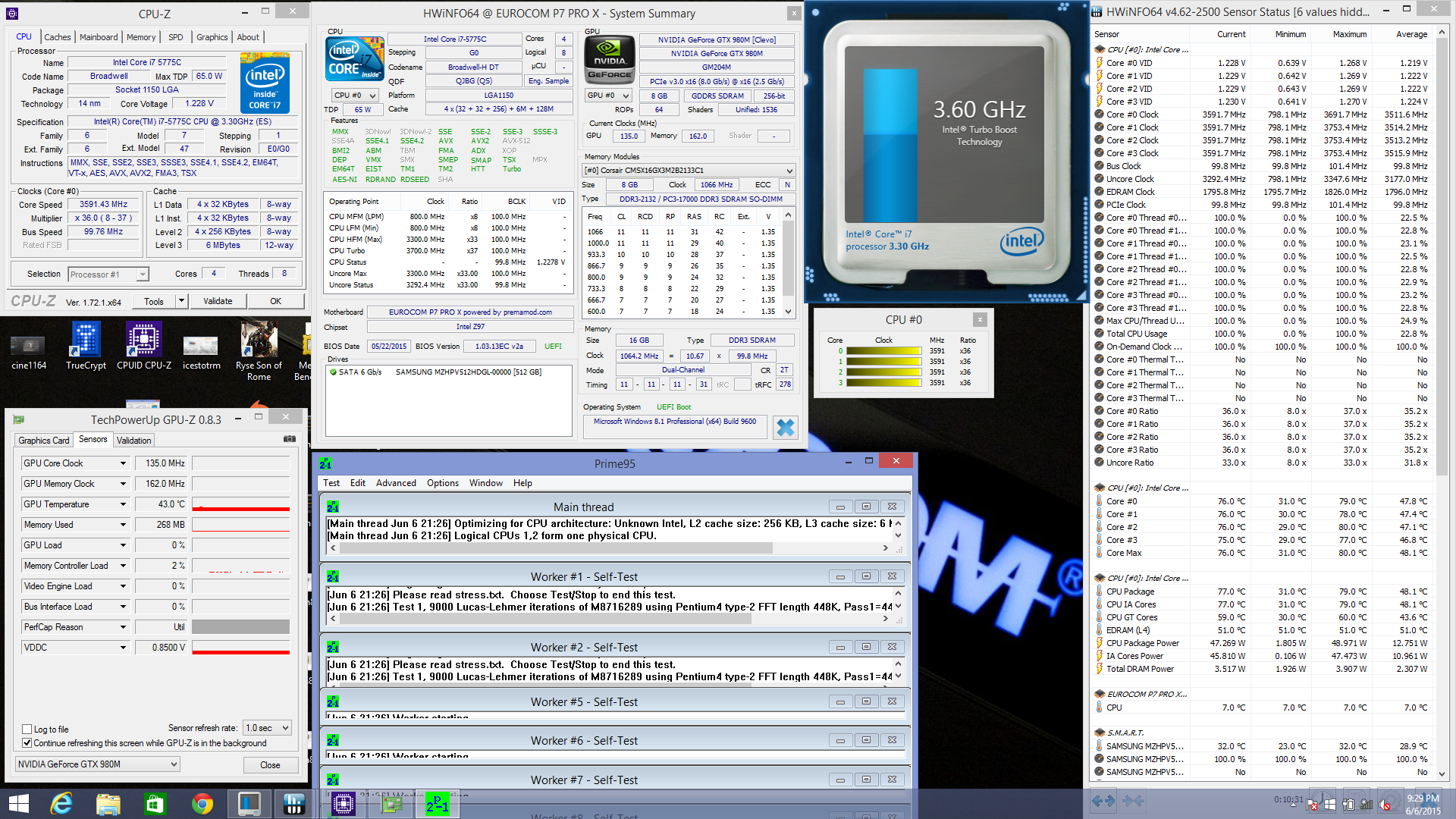Image resolution: width=1456 pixels, height=819 pixels.
Task: Click the memory timing table vertical scrollbar
Action: (789, 263)
